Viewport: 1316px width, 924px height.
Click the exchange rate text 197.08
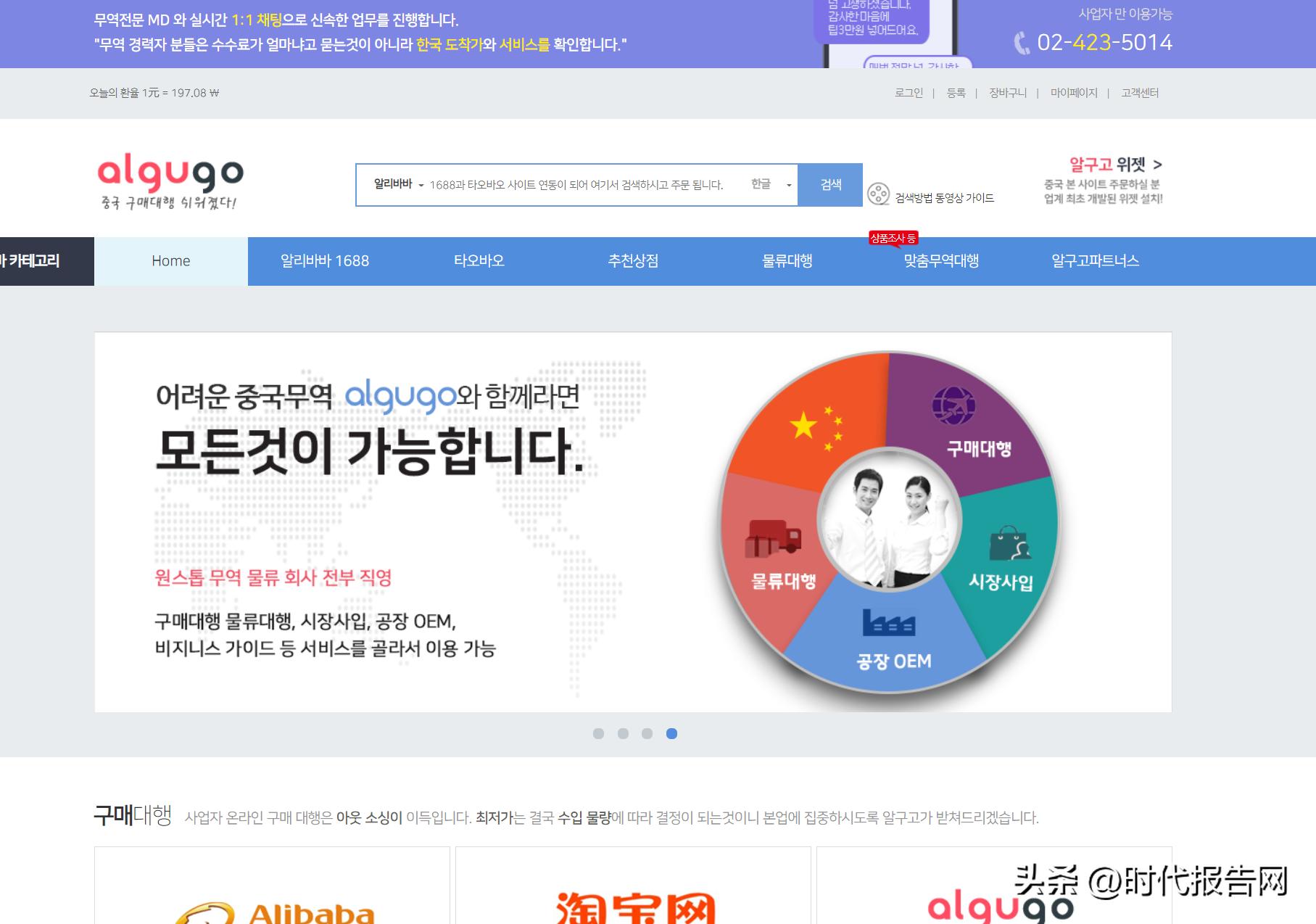(x=154, y=93)
